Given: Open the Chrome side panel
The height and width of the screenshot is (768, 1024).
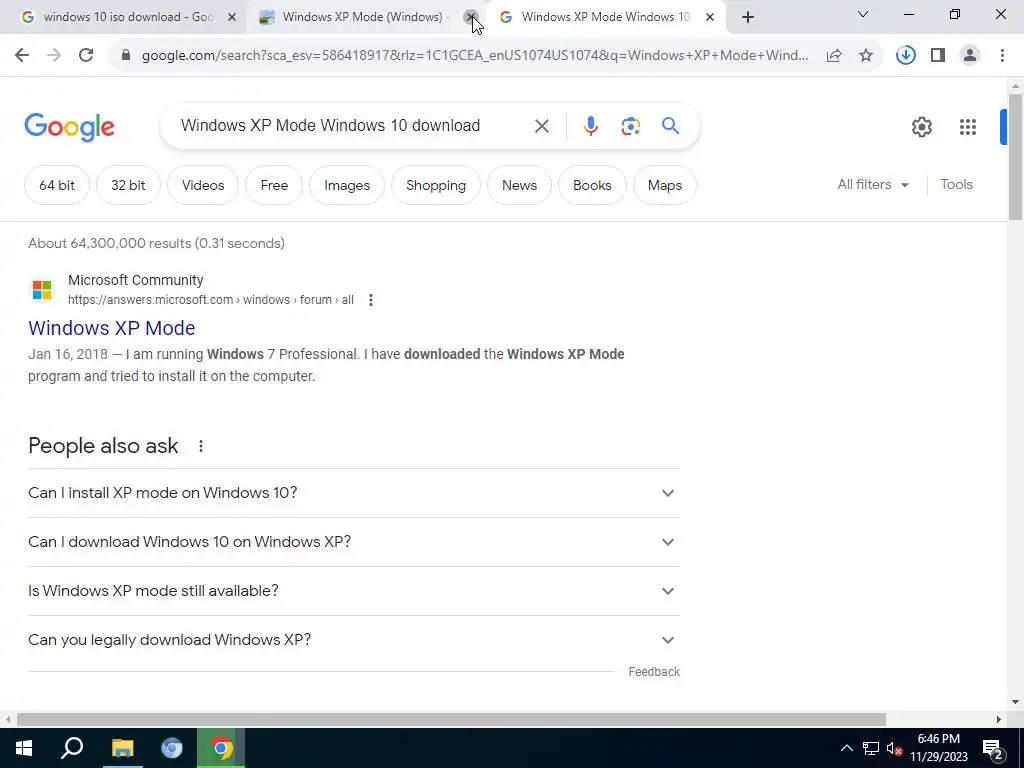Looking at the screenshot, I should (938, 56).
